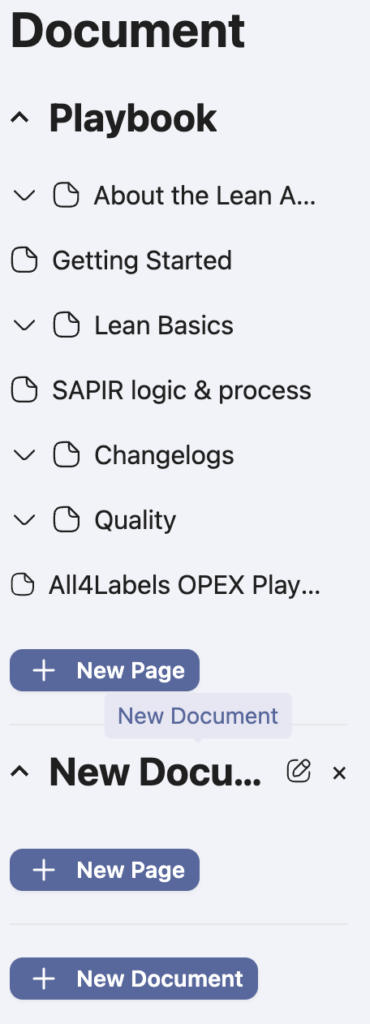Click the page icon next to Getting Started
Viewport: 370px width, 1024px height.
25,261
